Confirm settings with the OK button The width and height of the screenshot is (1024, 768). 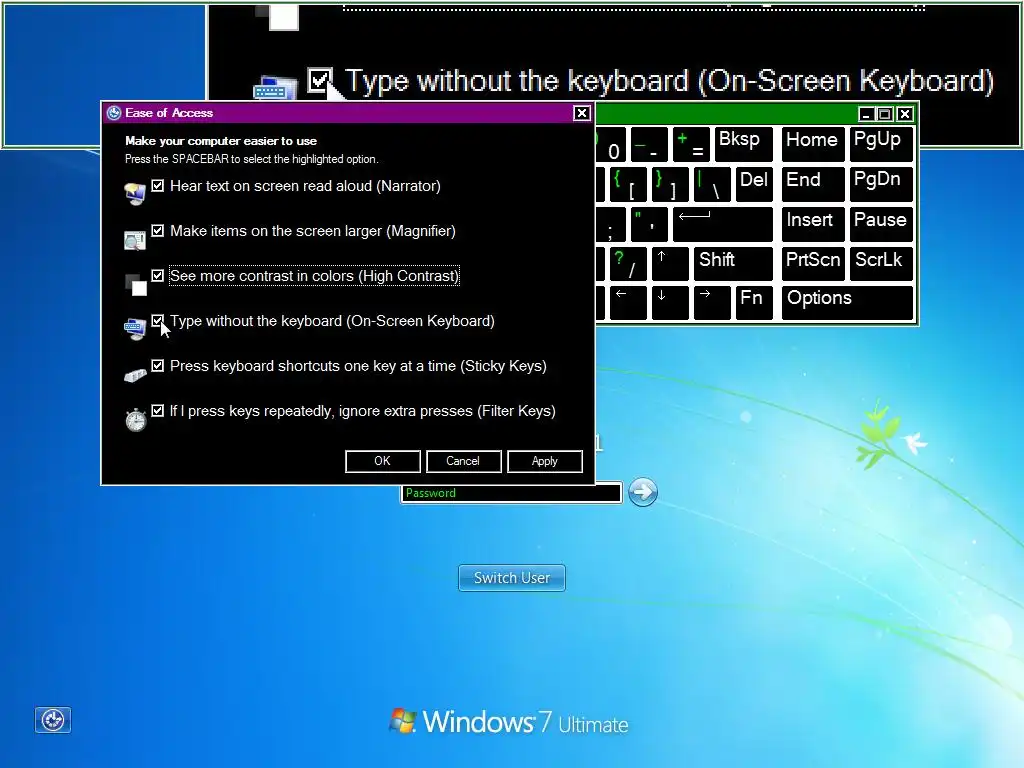pyautogui.click(x=383, y=461)
